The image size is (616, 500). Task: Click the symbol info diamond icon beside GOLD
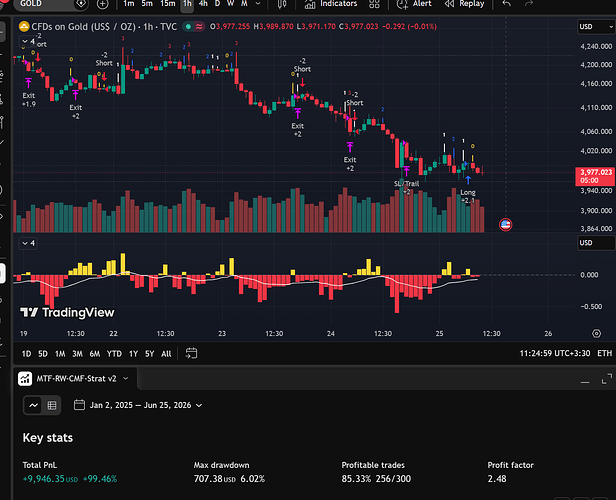click(x=81, y=4)
